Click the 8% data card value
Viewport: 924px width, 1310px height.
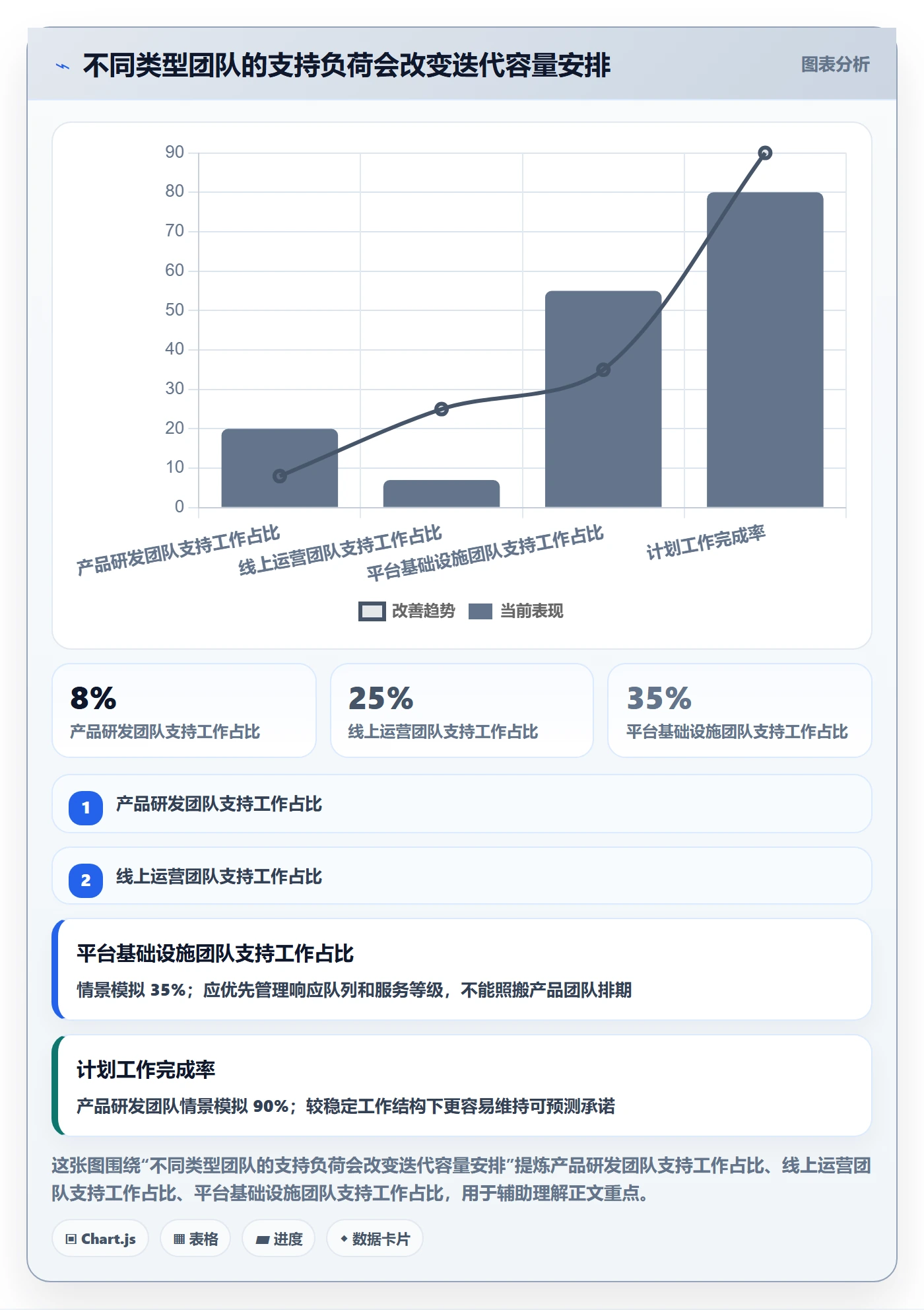coord(93,699)
